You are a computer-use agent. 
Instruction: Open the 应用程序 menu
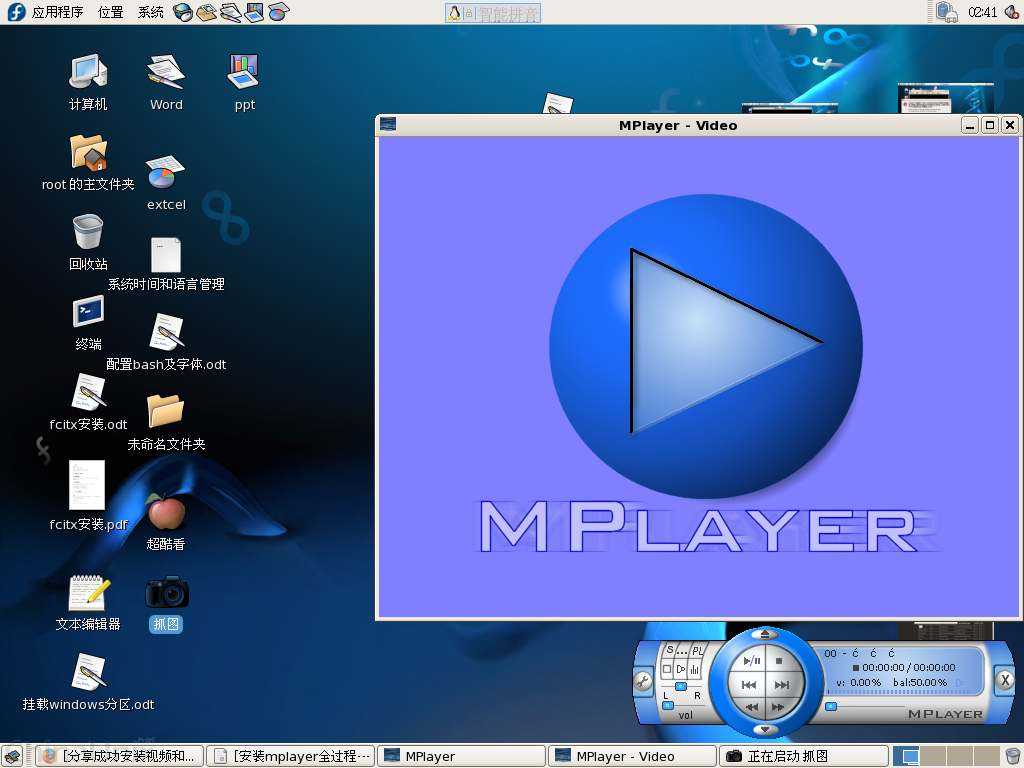tap(59, 13)
